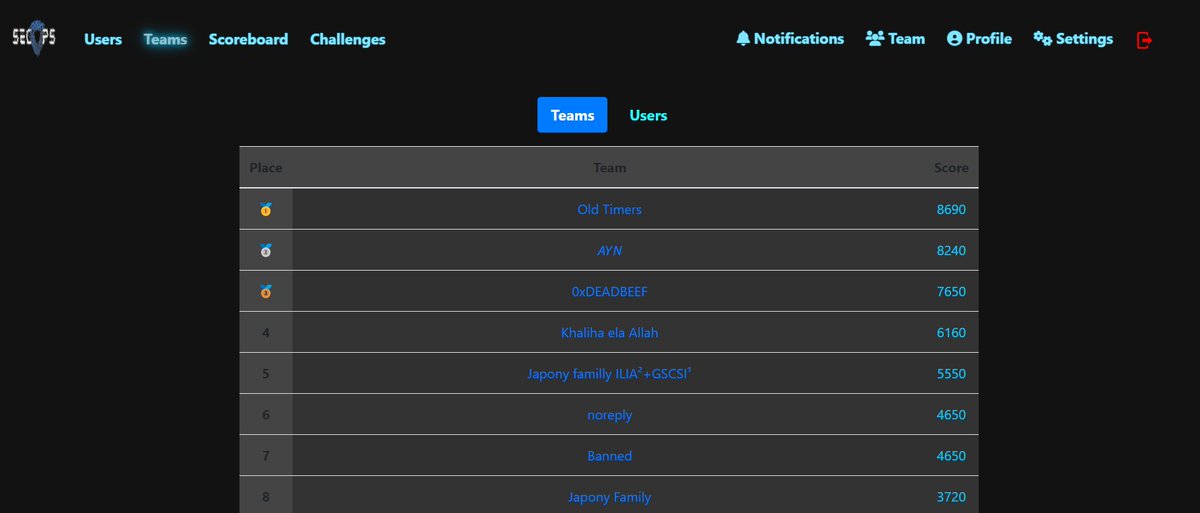This screenshot has height=513, width=1200.
Task: Open the Japony Family team link
Action: [610, 497]
